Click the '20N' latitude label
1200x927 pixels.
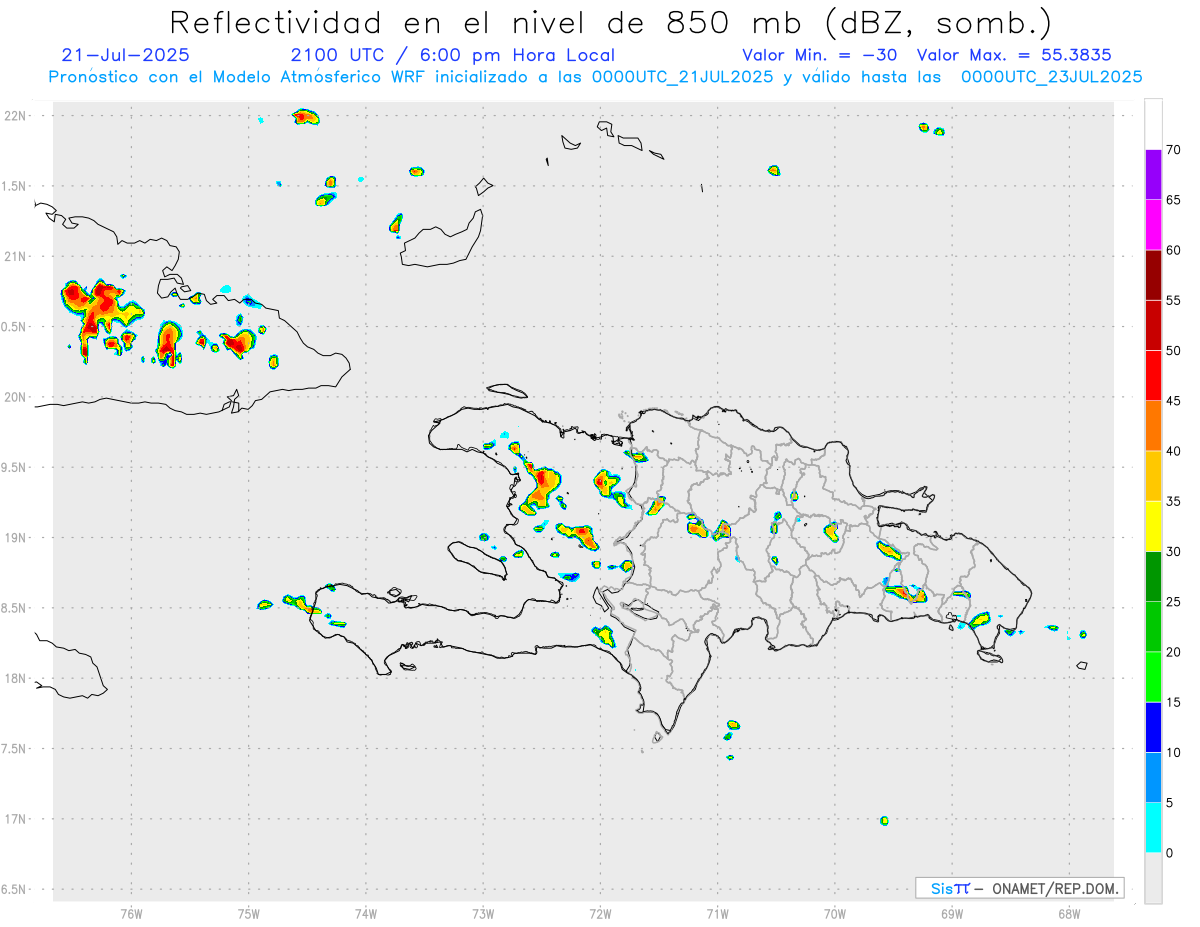tap(15, 397)
